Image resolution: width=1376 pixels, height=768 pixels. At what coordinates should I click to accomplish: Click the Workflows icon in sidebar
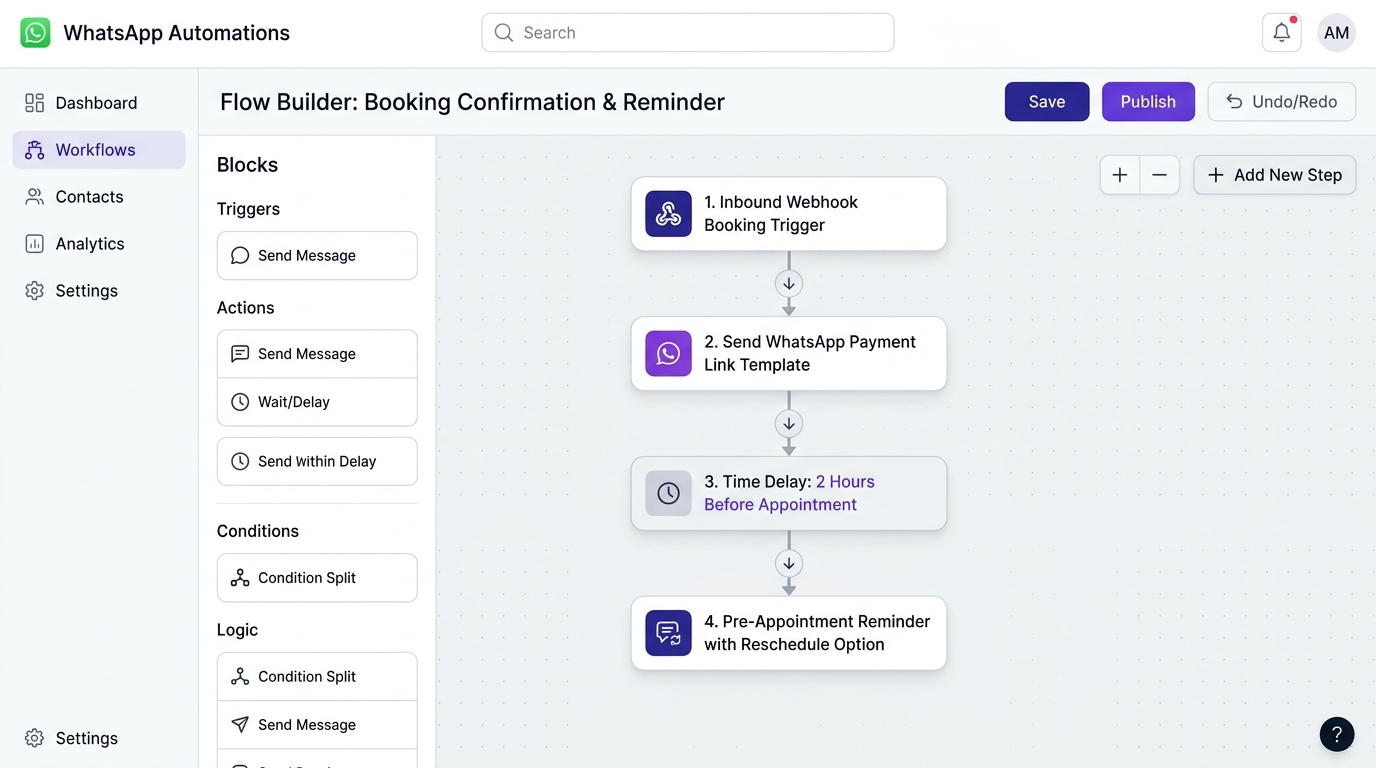point(35,150)
